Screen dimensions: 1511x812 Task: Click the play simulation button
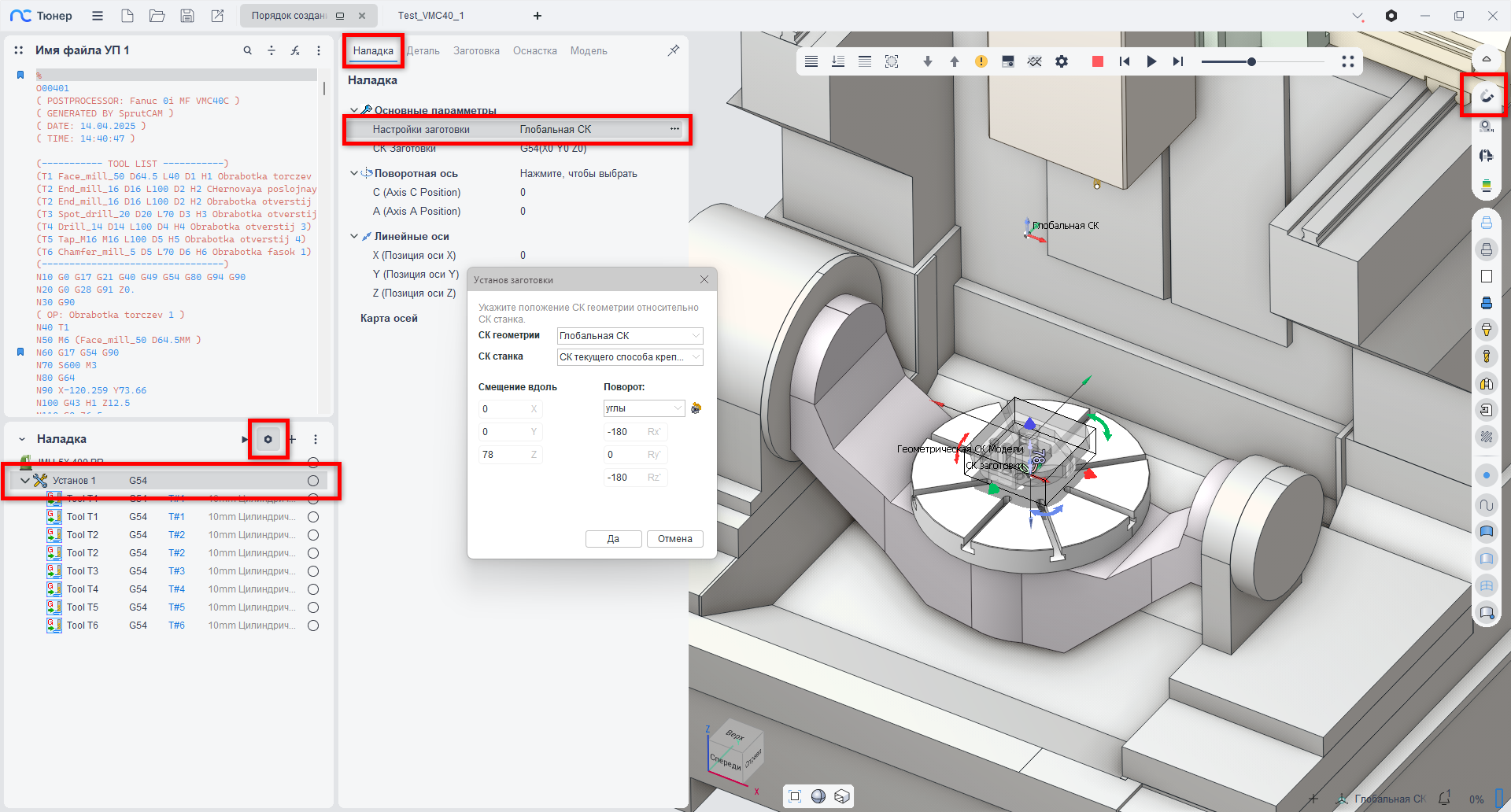click(1151, 61)
